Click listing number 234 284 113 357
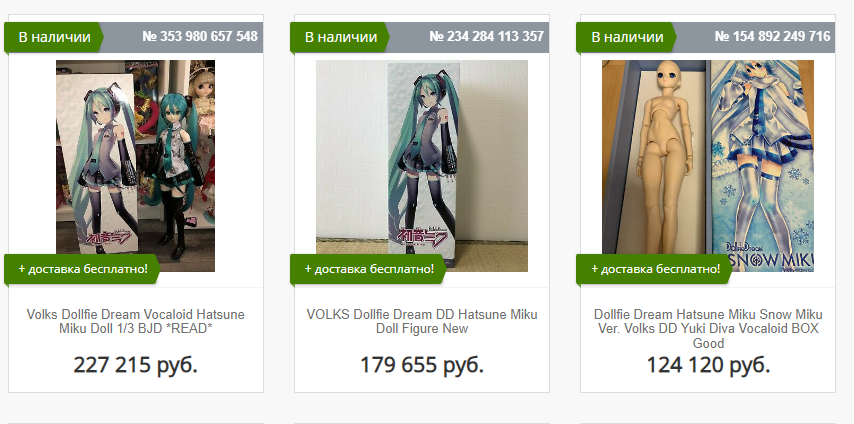 coord(486,37)
